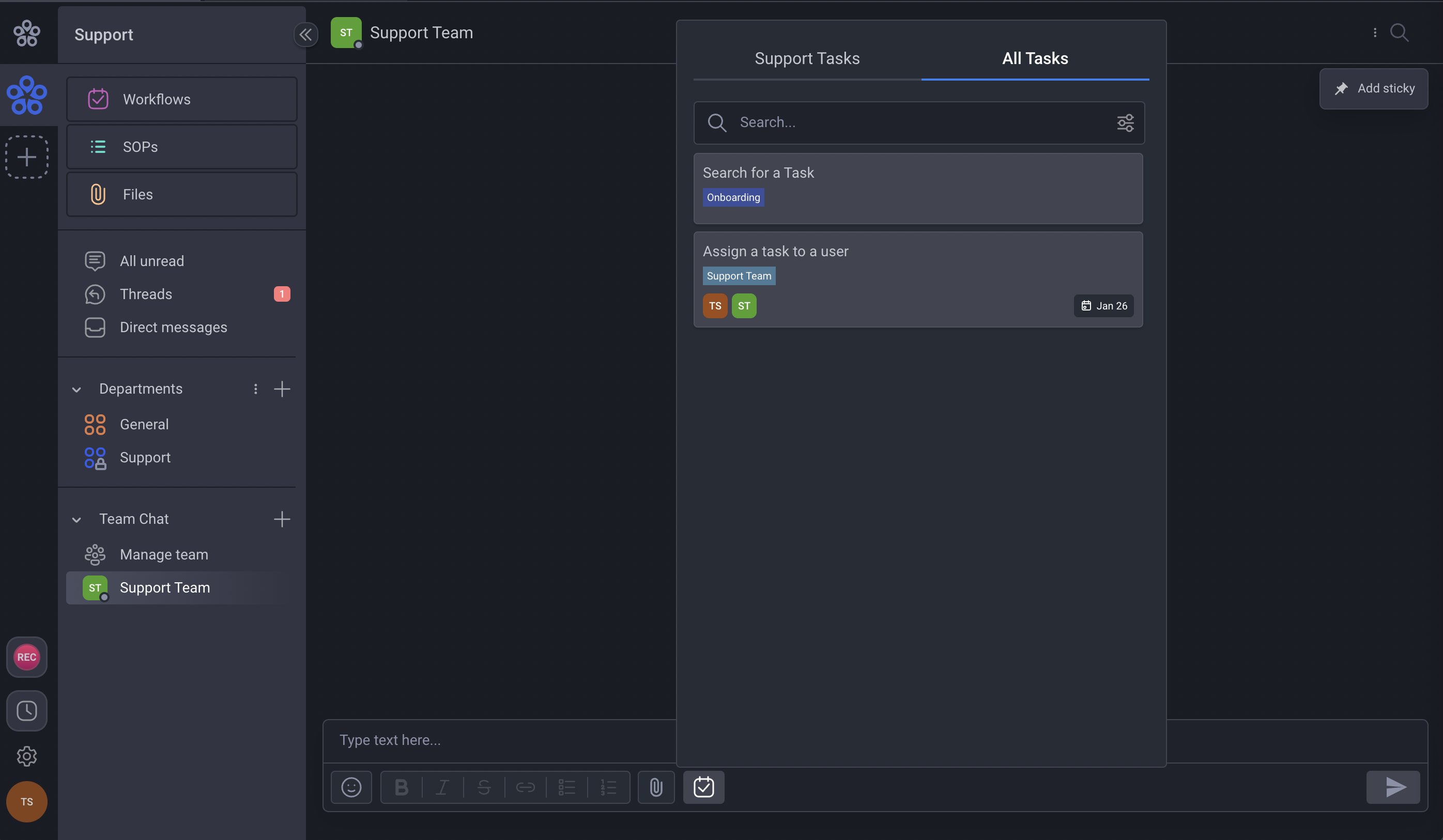Open the Workflows section
Image resolution: width=1443 pixels, height=840 pixels.
coord(181,99)
